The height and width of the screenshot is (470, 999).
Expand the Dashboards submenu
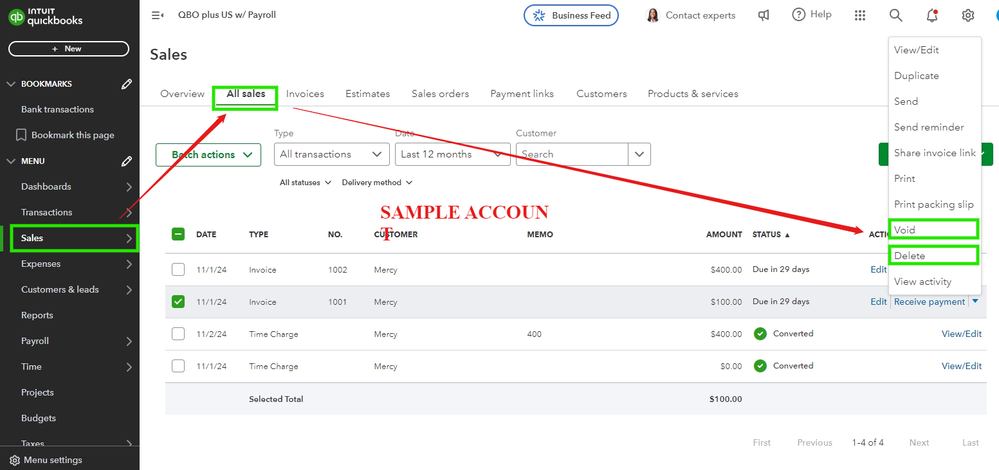129,187
